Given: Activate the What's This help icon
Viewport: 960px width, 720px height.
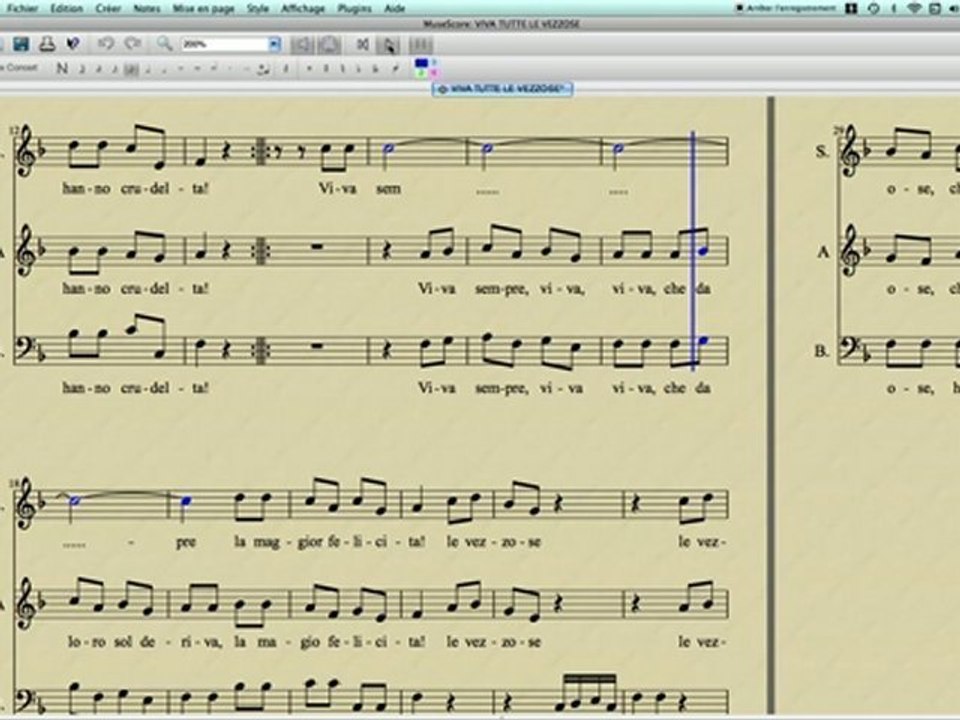Looking at the screenshot, I should click(73, 44).
